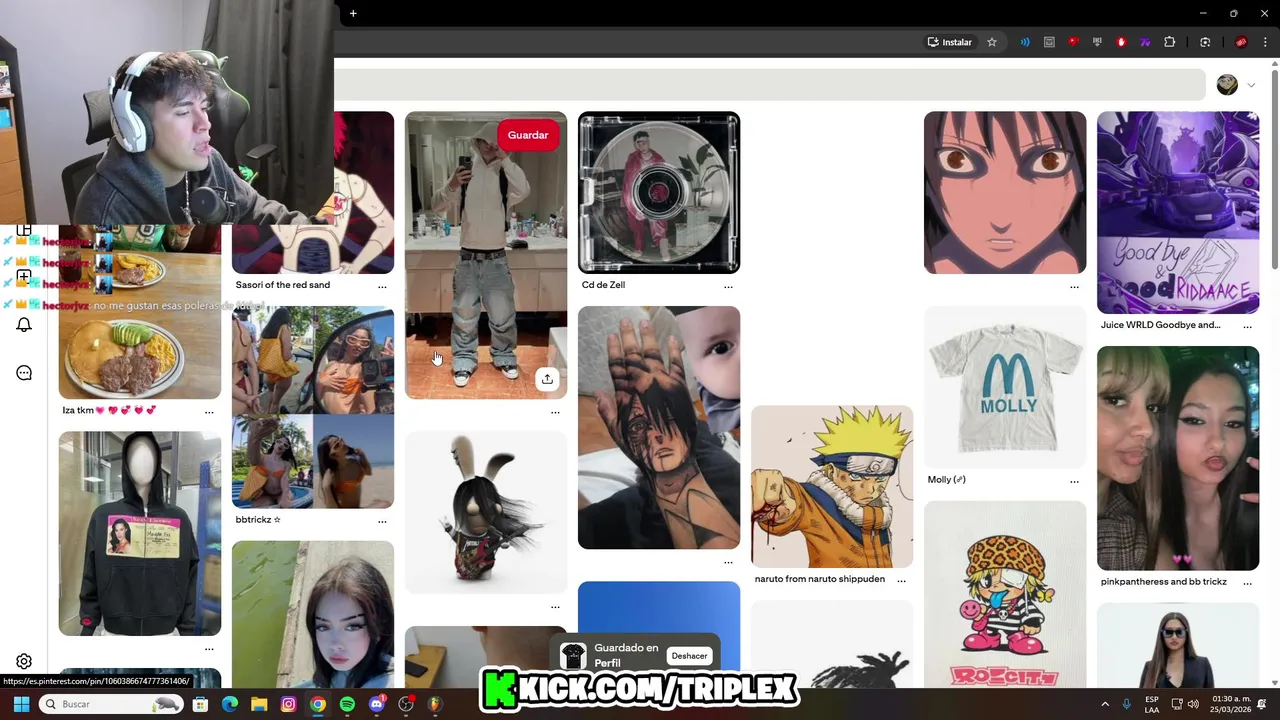Viewport: 1280px width, 720px height.
Task: Click the Instalar app button in address bar
Action: [x=949, y=42]
